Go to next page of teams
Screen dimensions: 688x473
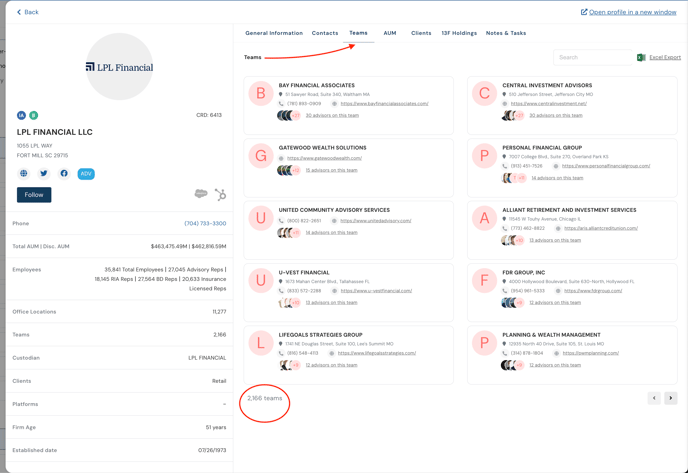point(670,398)
